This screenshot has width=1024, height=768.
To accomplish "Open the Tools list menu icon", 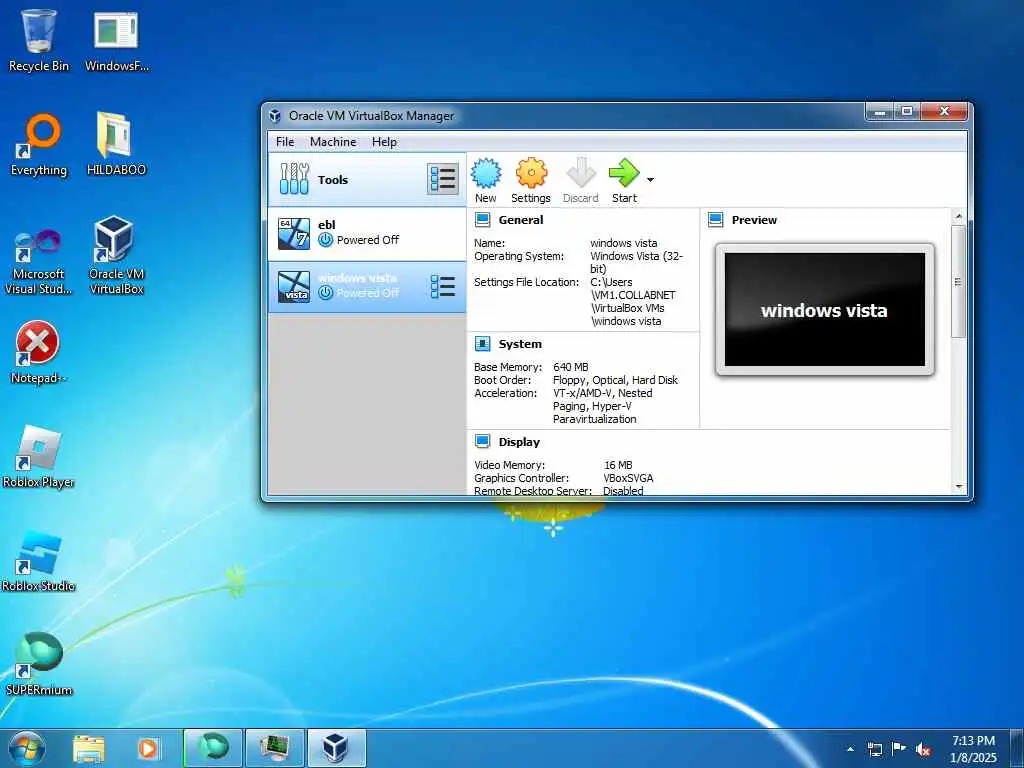I will coord(443,179).
